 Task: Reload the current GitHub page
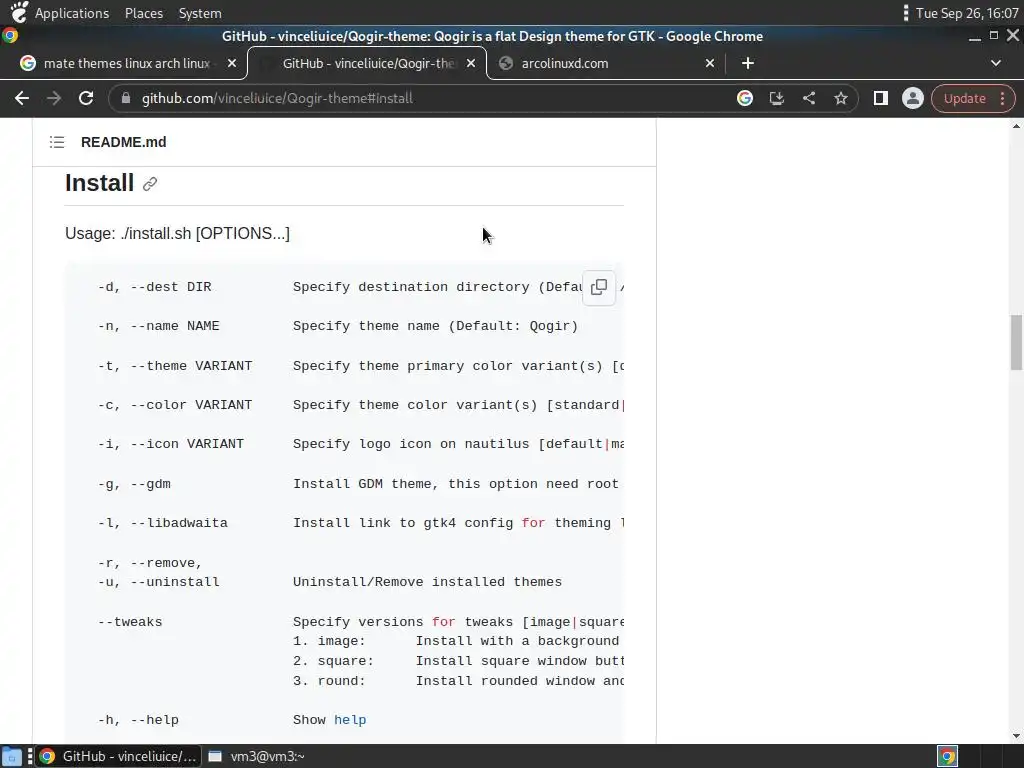tap(86, 99)
